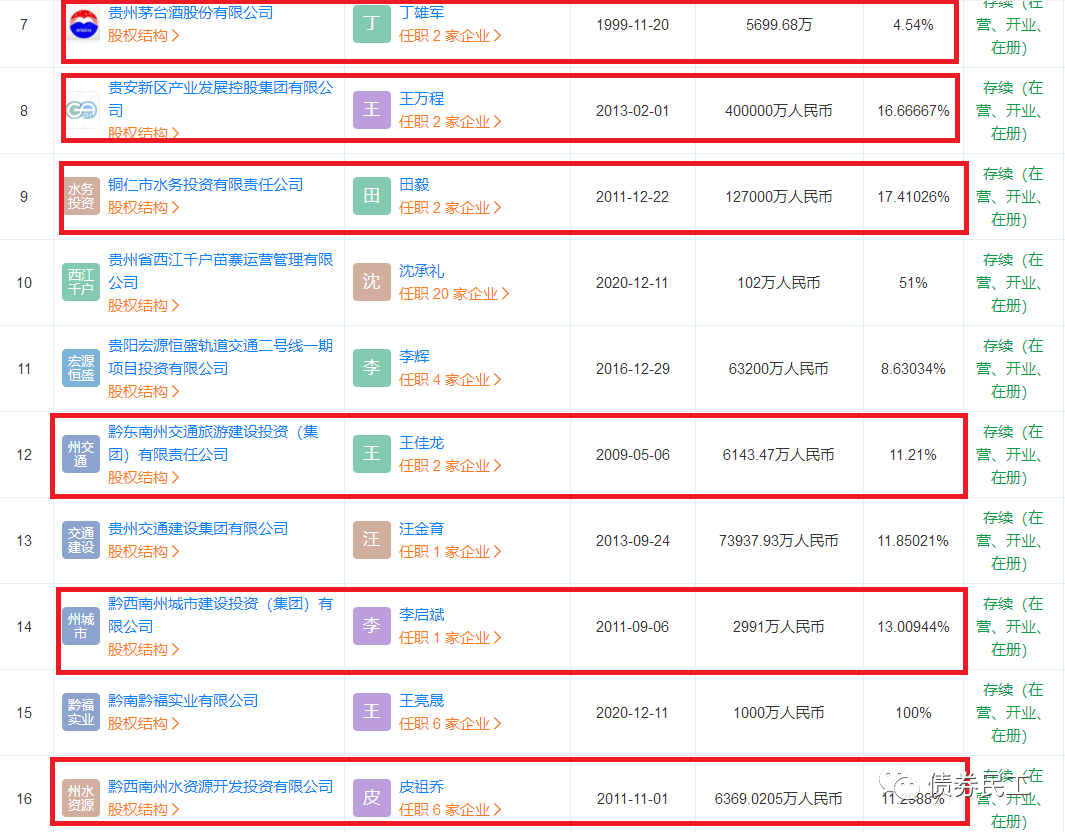Click the 水务投资 logo tile
Viewport: 1065px width, 832px height.
click(x=81, y=196)
